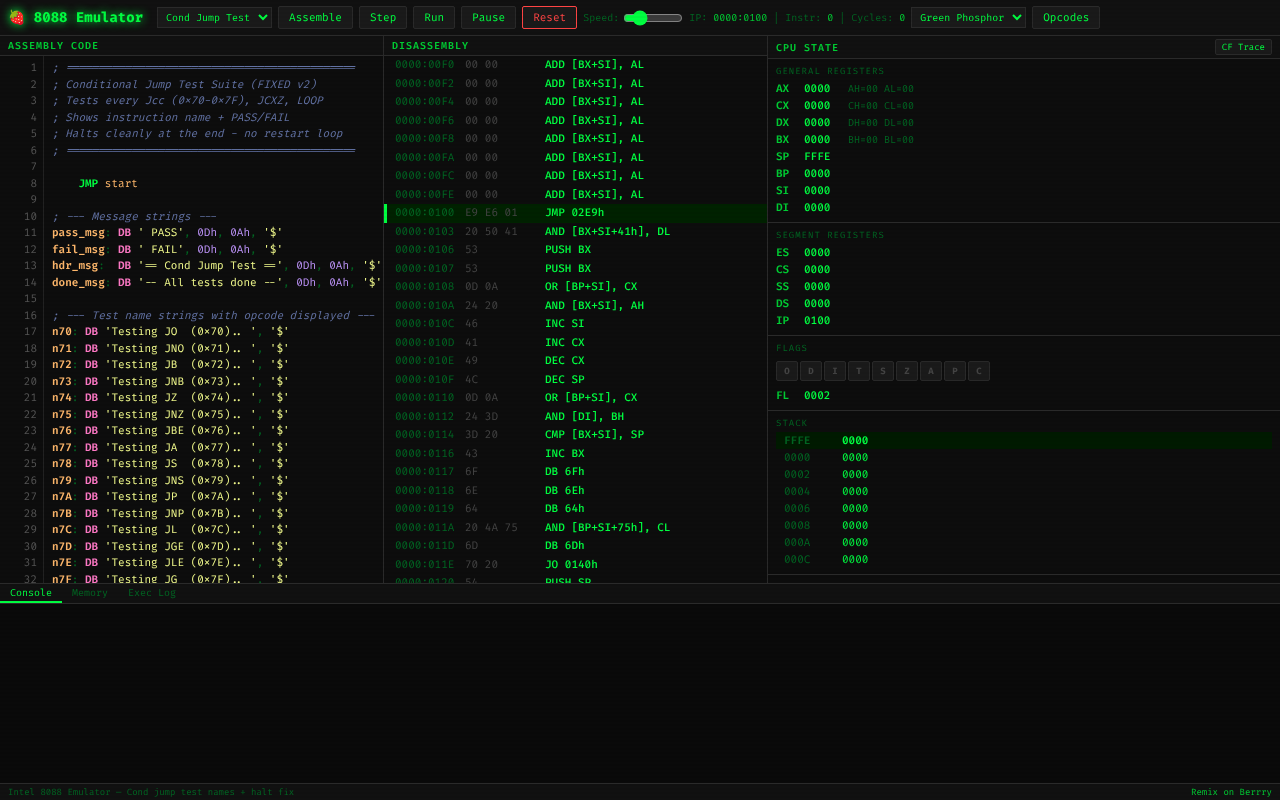Click the FL value 0002
This screenshot has width=1280, height=800.
click(817, 396)
